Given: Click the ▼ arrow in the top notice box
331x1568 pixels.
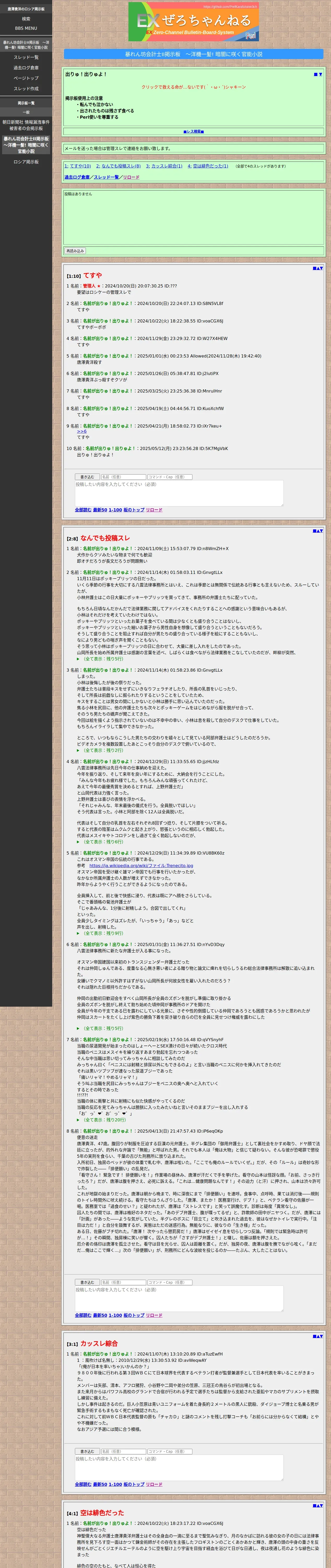Looking at the screenshot, I should [x=321, y=74].
